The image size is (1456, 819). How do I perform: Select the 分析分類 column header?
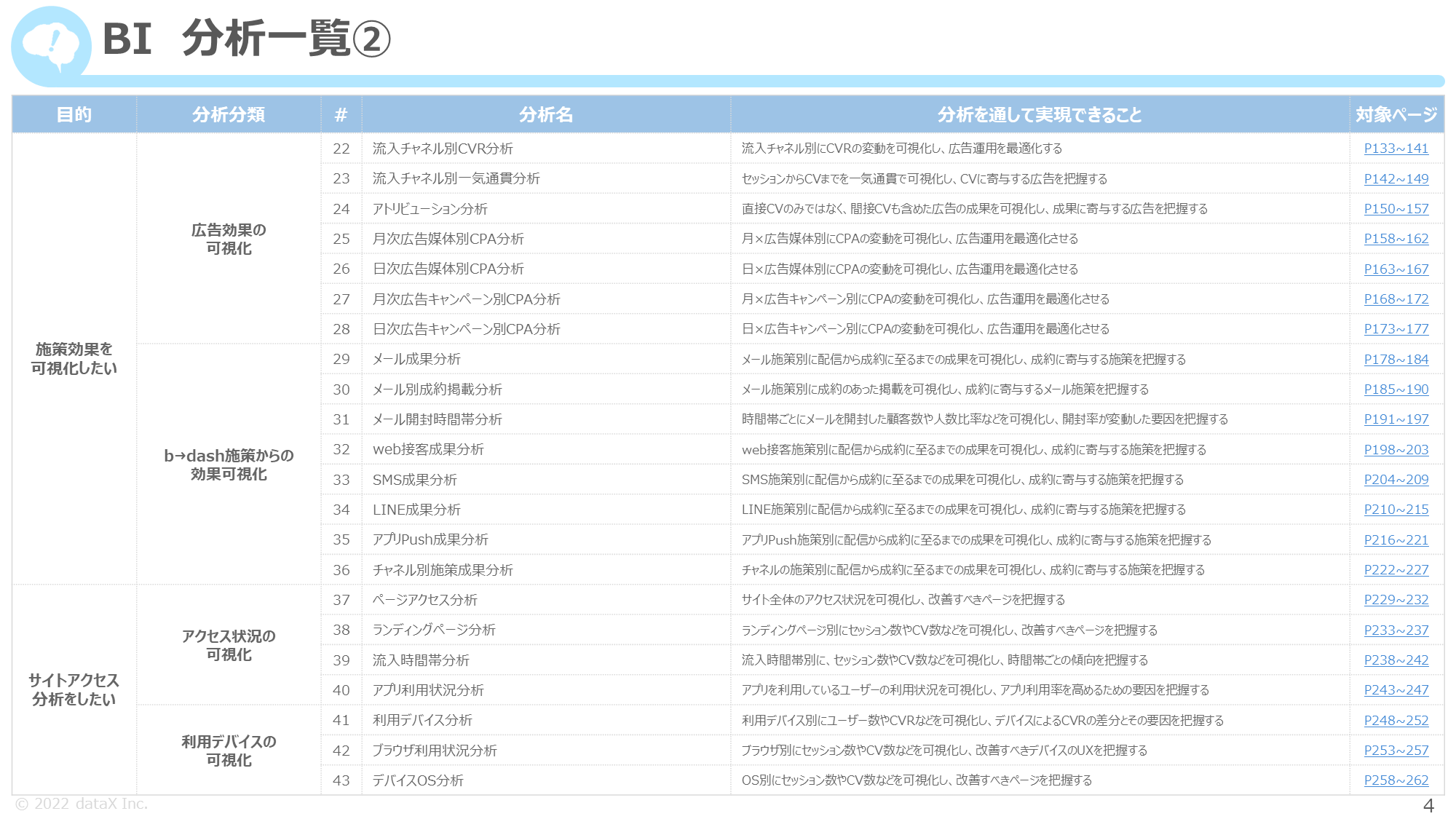[x=229, y=114]
